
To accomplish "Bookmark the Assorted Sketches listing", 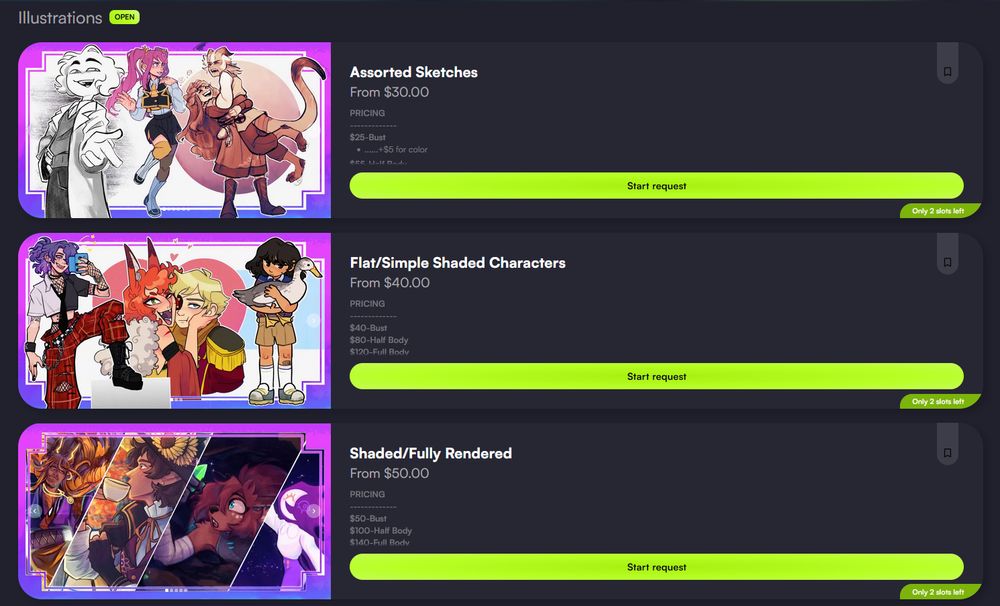I will (947, 71).
